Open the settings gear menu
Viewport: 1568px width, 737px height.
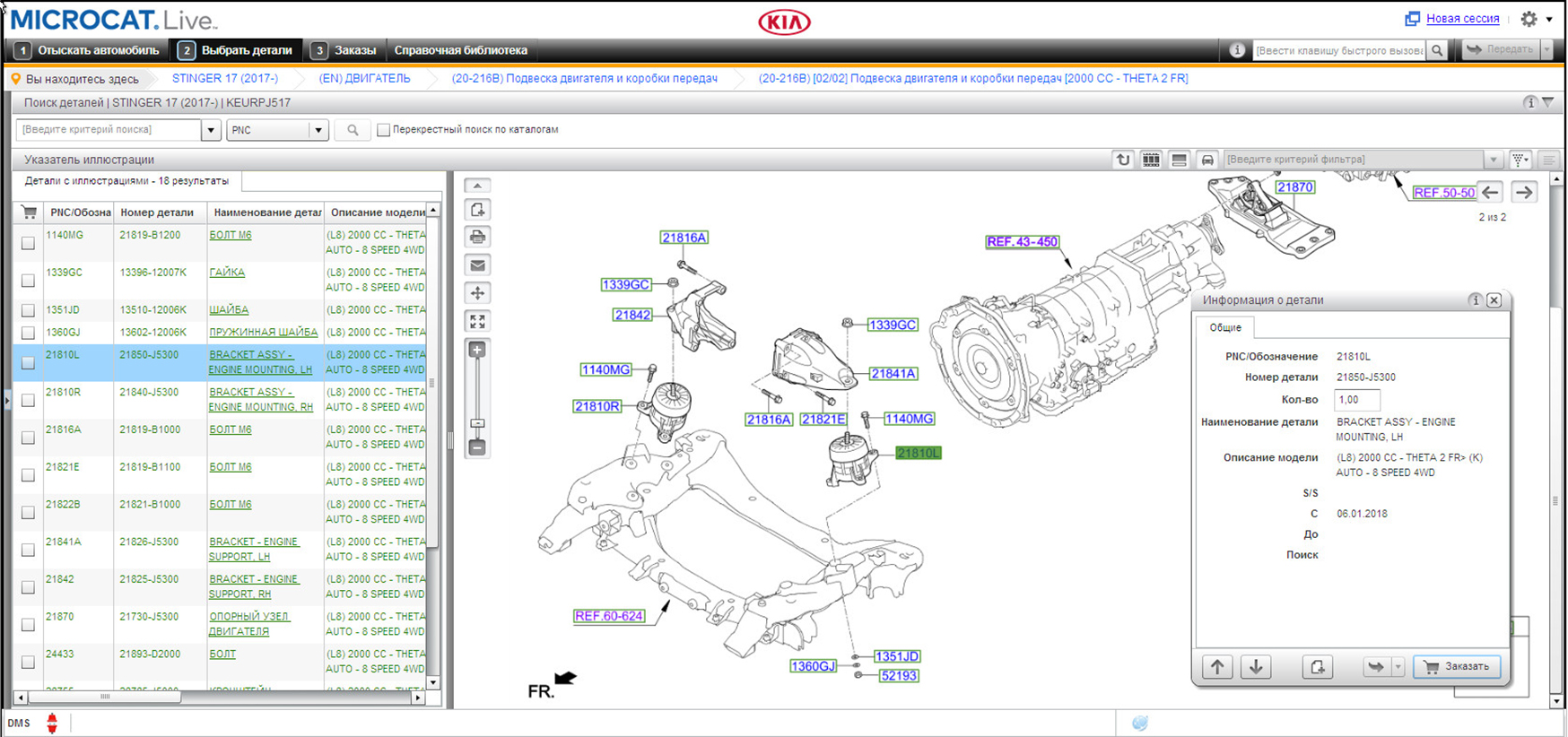[1529, 19]
